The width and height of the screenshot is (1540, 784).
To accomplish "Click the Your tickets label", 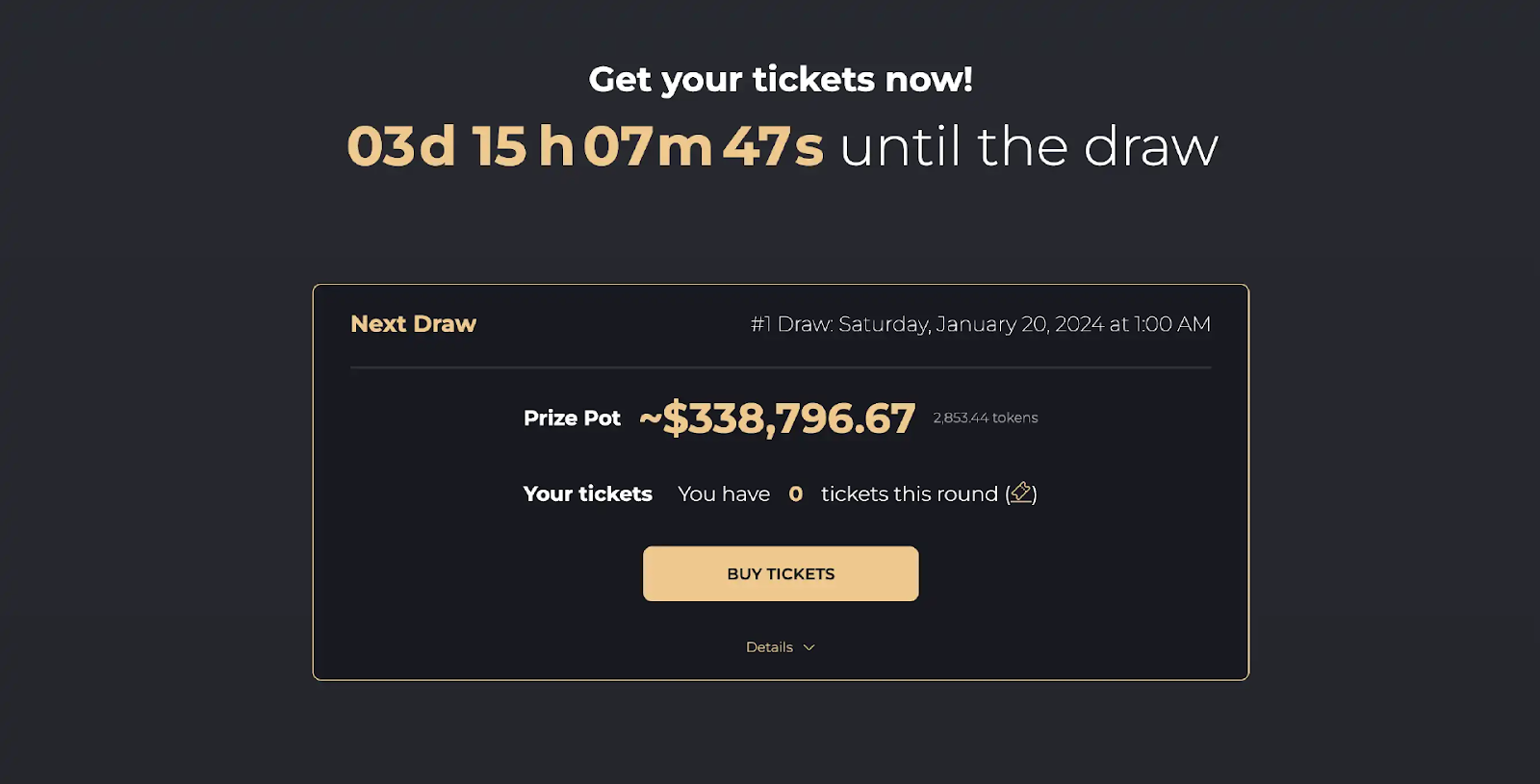I will [587, 494].
